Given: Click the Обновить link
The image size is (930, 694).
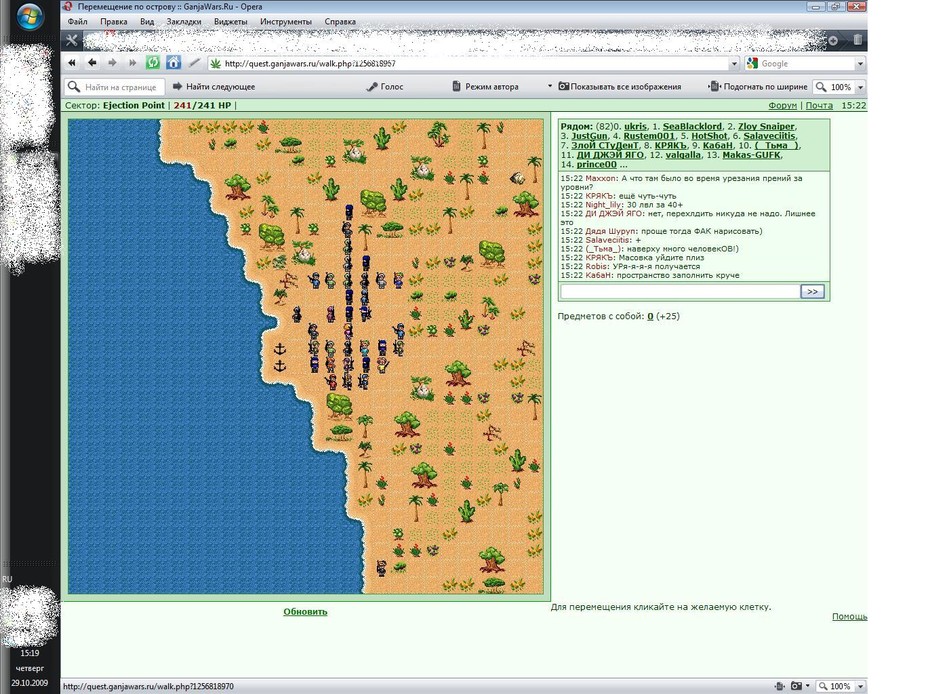Looking at the screenshot, I should click(305, 612).
